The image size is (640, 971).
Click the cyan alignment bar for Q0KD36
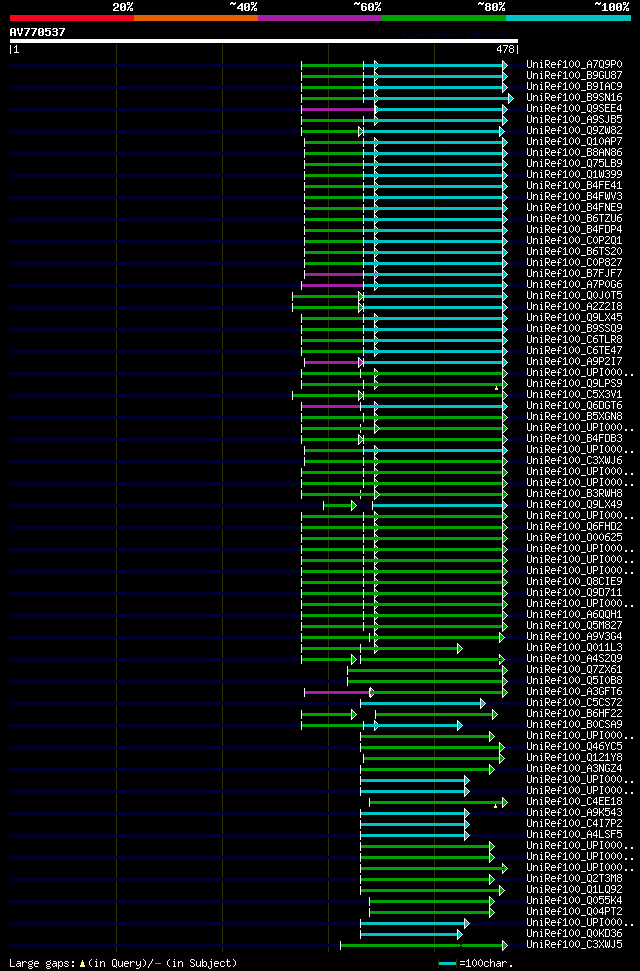[x=409, y=934]
